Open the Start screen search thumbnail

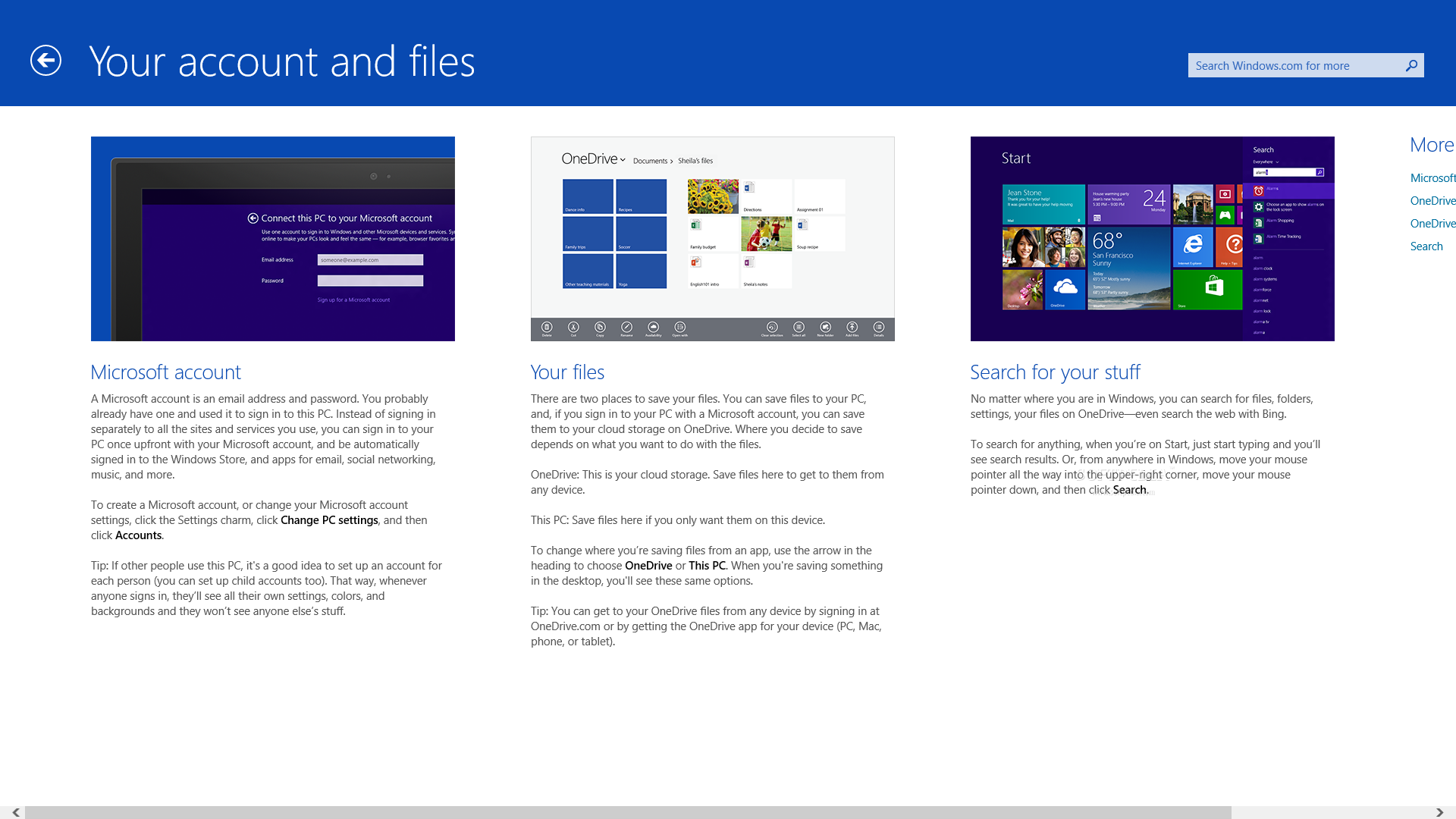[1153, 239]
